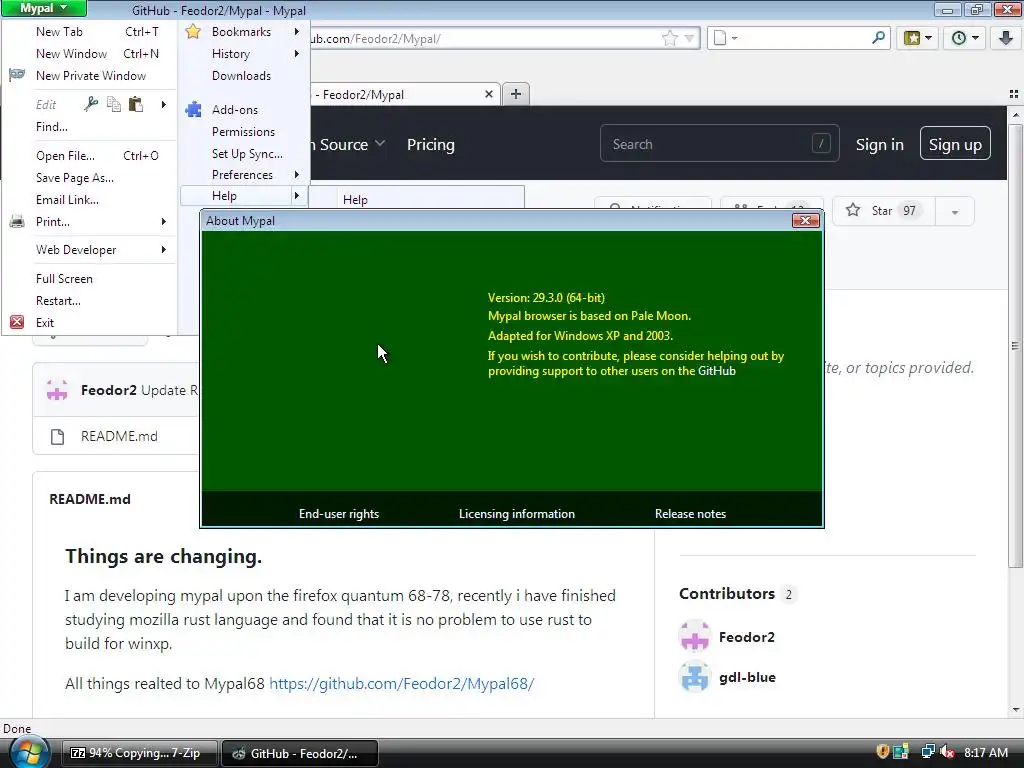The height and width of the screenshot is (768, 1024).
Task: Select New Window menu item
Action: (89, 54)
